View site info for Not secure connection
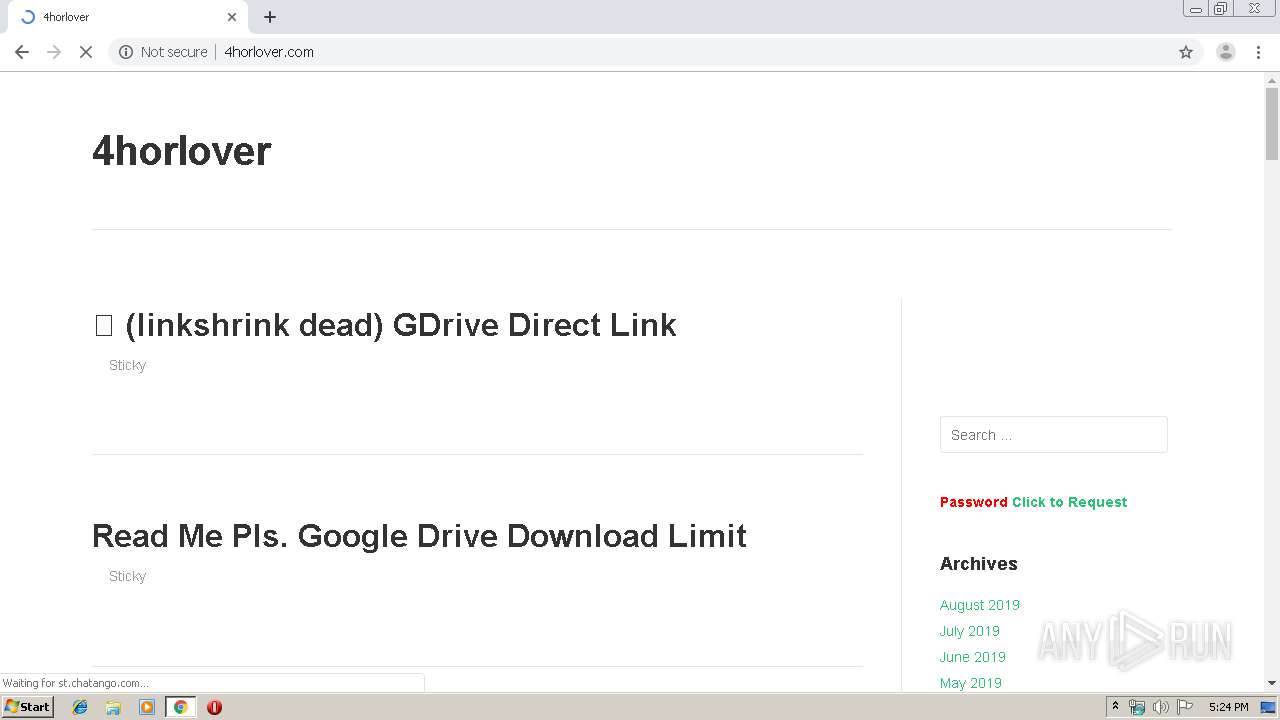The width and height of the screenshot is (1280, 720). pyautogui.click(x=163, y=52)
